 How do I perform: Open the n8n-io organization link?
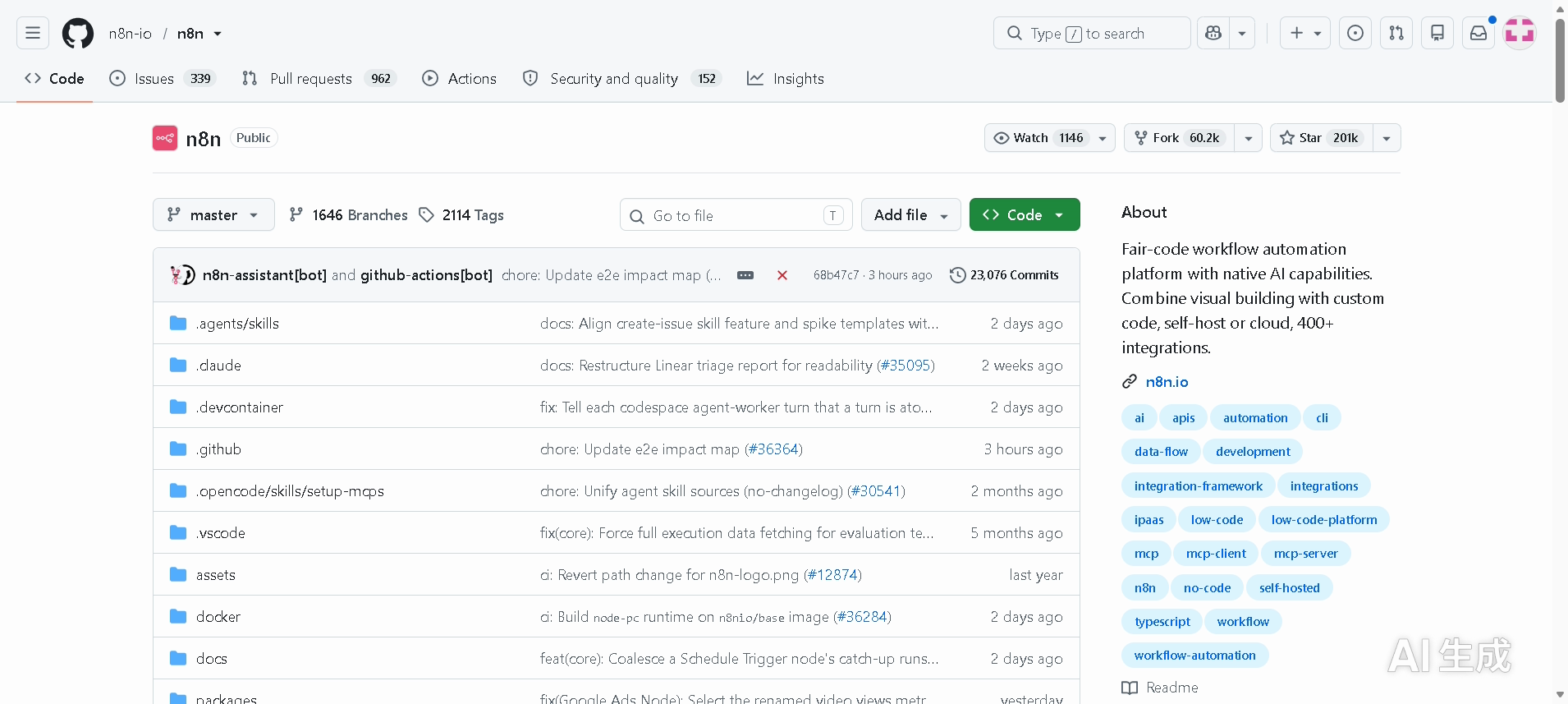pyautogui.click(x=131, y=34)
